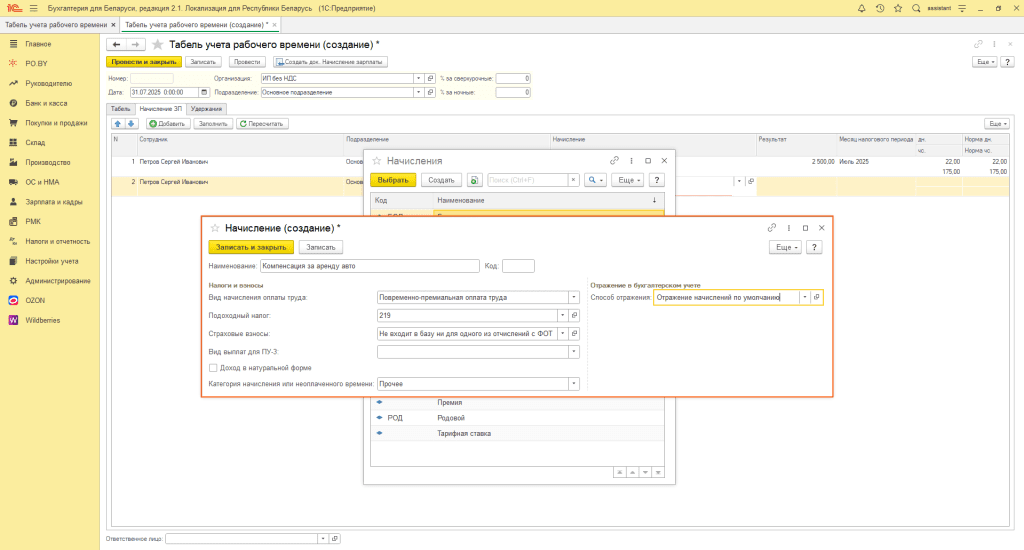Viewport: 1024px width, 550px height.
Task: Go forward with the right arrow
Action: [135, 44]
